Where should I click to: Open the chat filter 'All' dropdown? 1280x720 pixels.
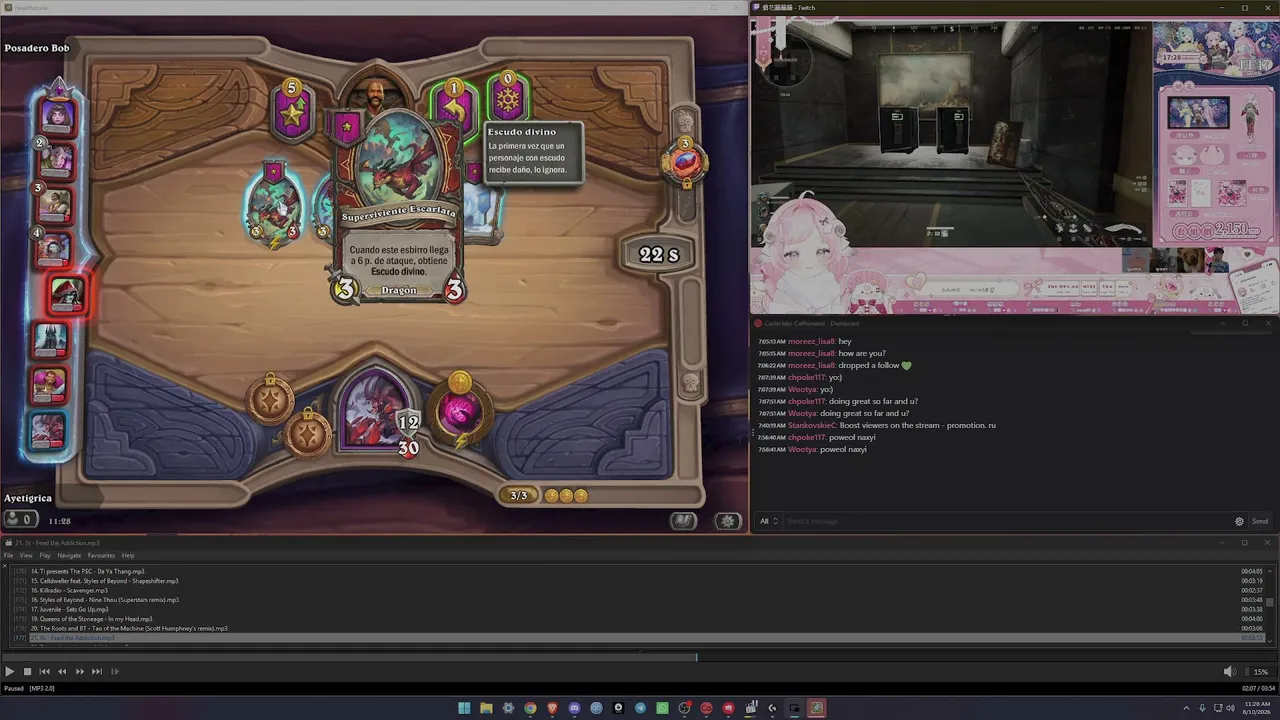[768, 521]
